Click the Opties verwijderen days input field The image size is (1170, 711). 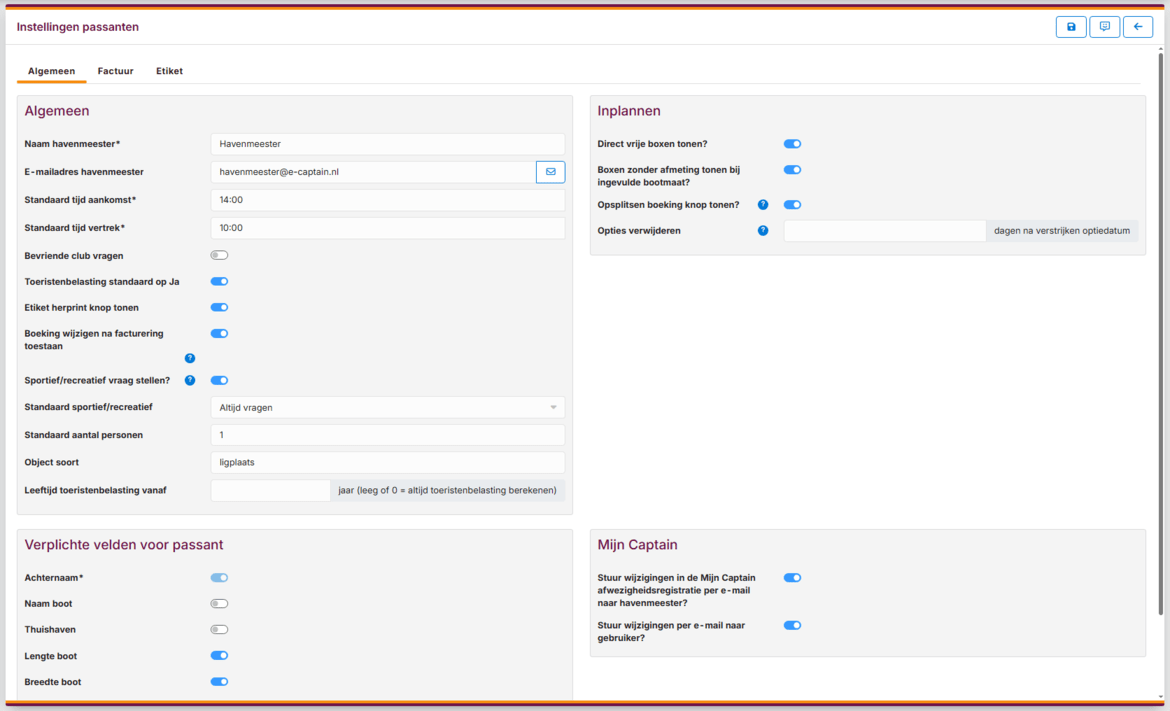(x=884, y=231)
